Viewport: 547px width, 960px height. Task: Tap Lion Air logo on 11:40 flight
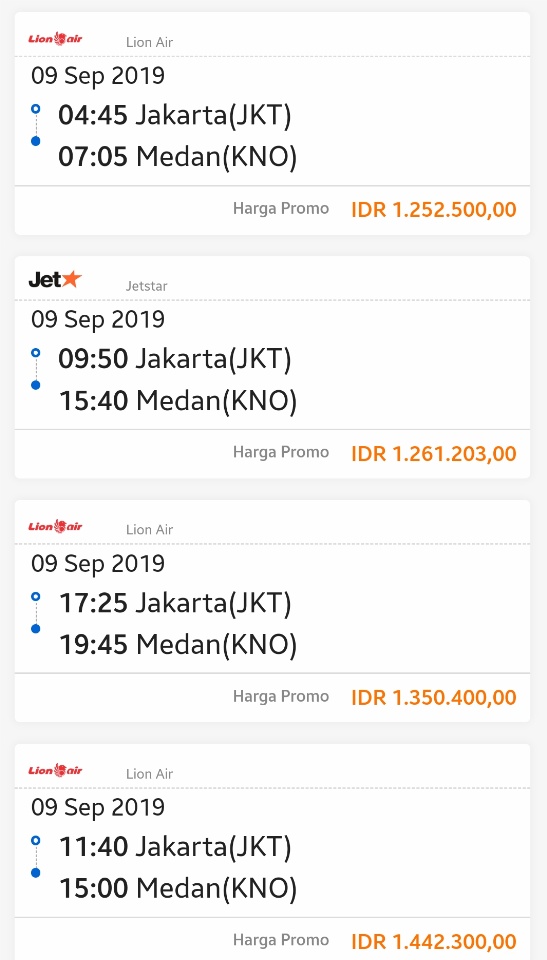55,770
